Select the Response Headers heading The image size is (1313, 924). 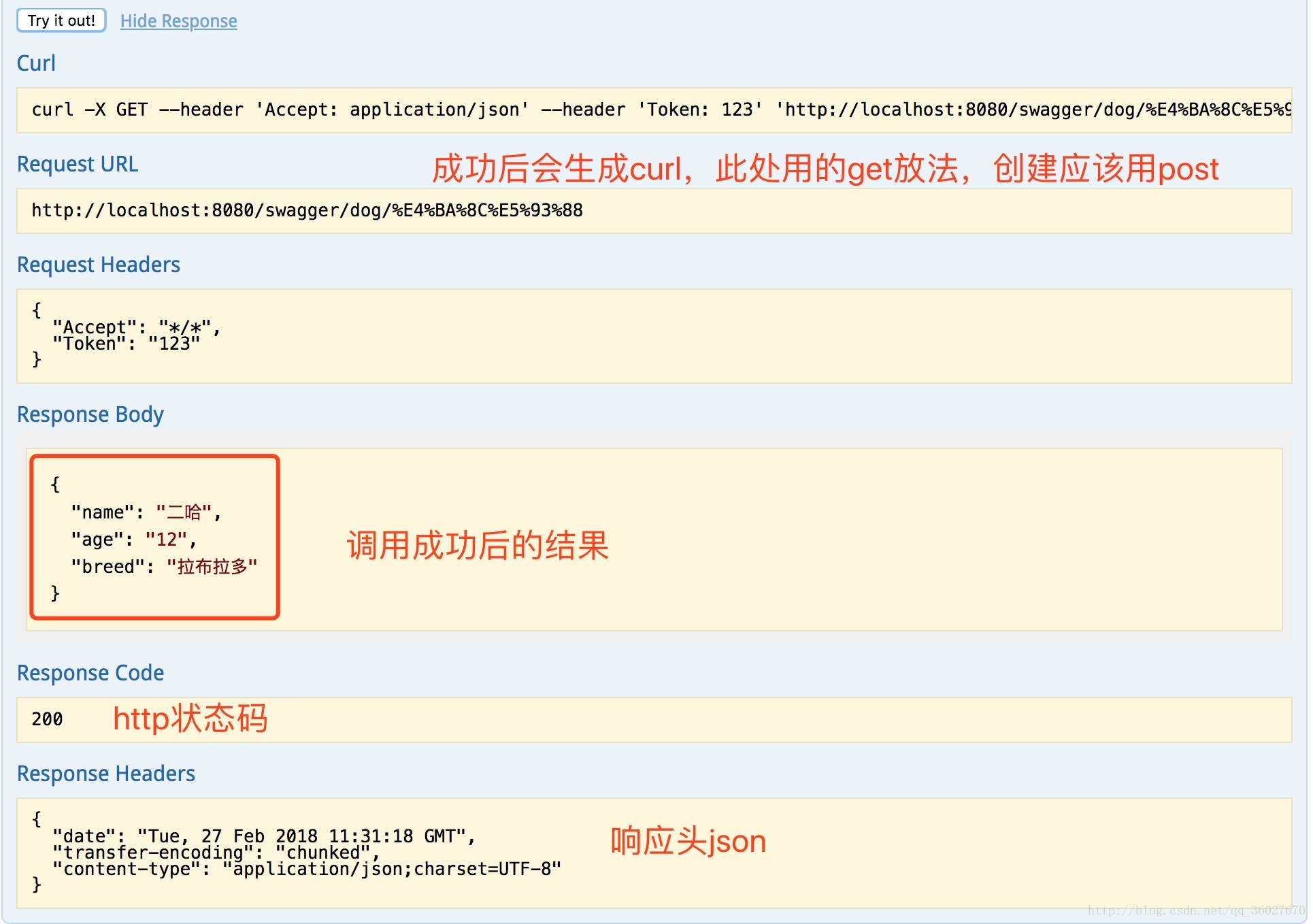pyautogui.click(x=106, y=774)
